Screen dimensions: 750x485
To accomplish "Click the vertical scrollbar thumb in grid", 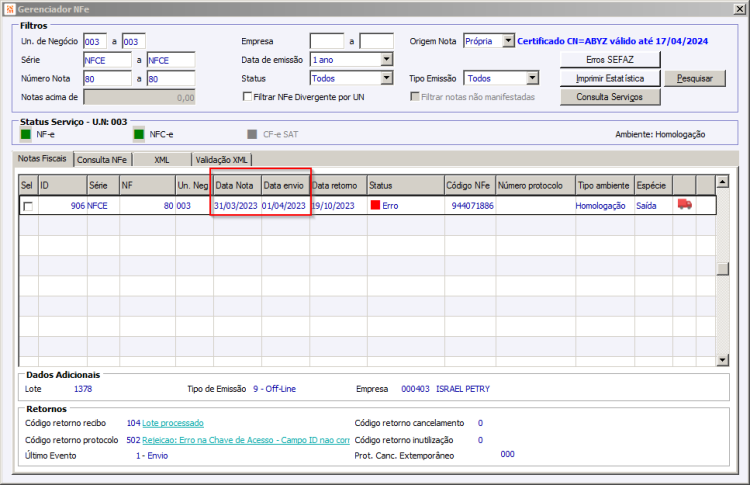I will [722, 269].
